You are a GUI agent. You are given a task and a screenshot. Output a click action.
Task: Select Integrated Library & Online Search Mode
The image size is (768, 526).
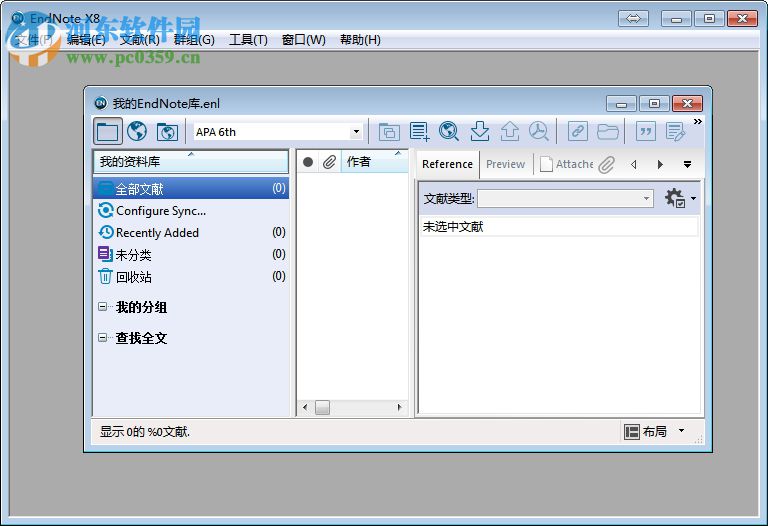tap(167, 132)
